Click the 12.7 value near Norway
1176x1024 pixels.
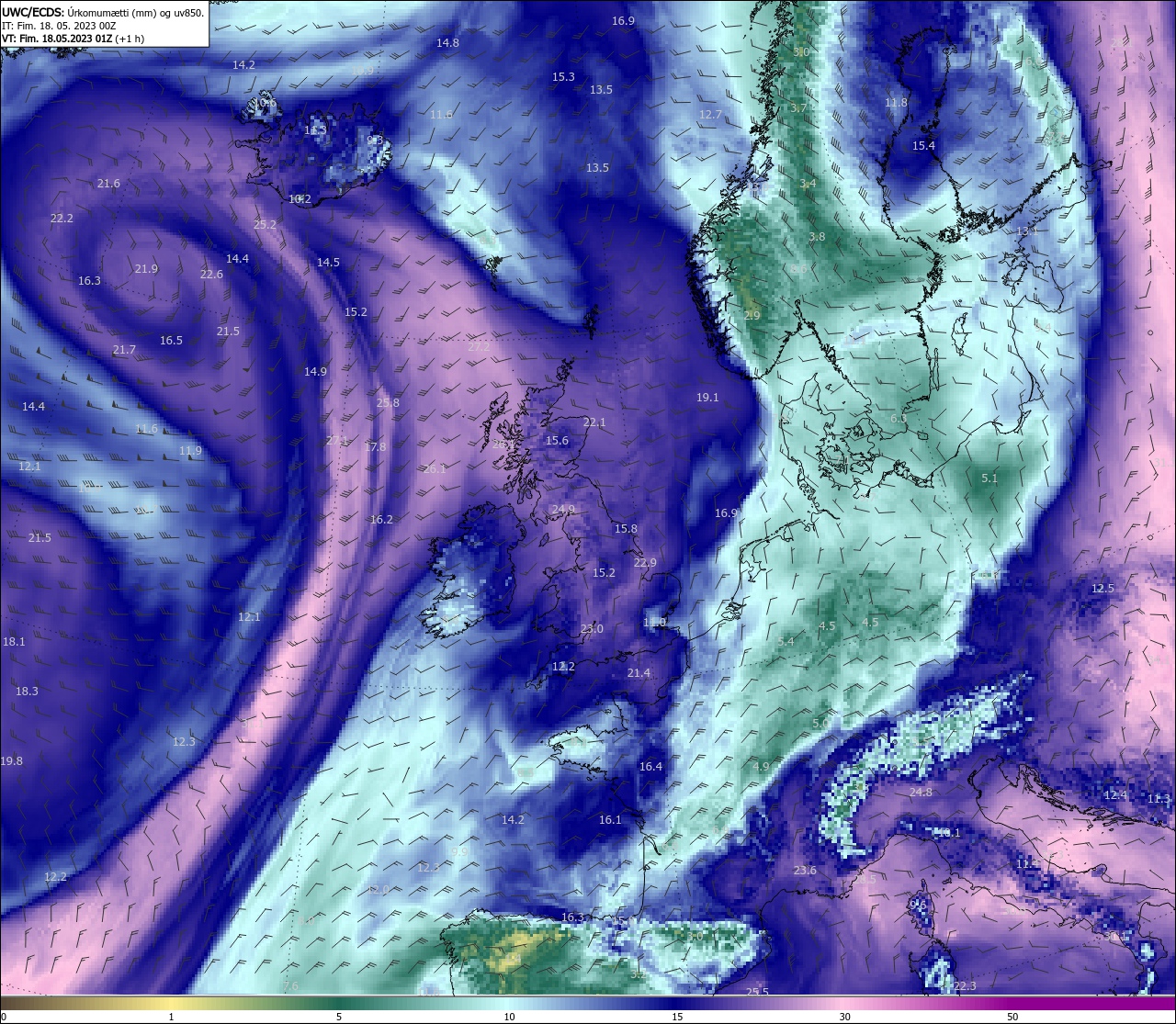pos(710,115)
